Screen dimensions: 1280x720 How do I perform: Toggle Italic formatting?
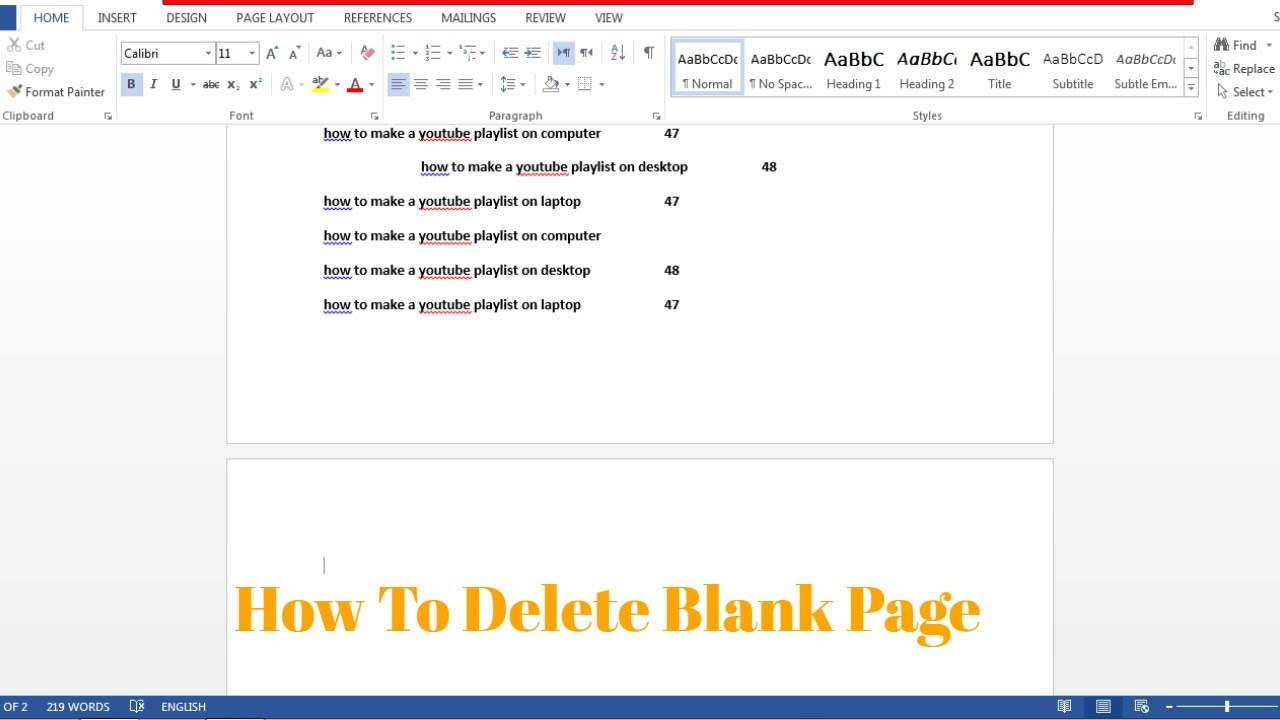tap(153, 85)
